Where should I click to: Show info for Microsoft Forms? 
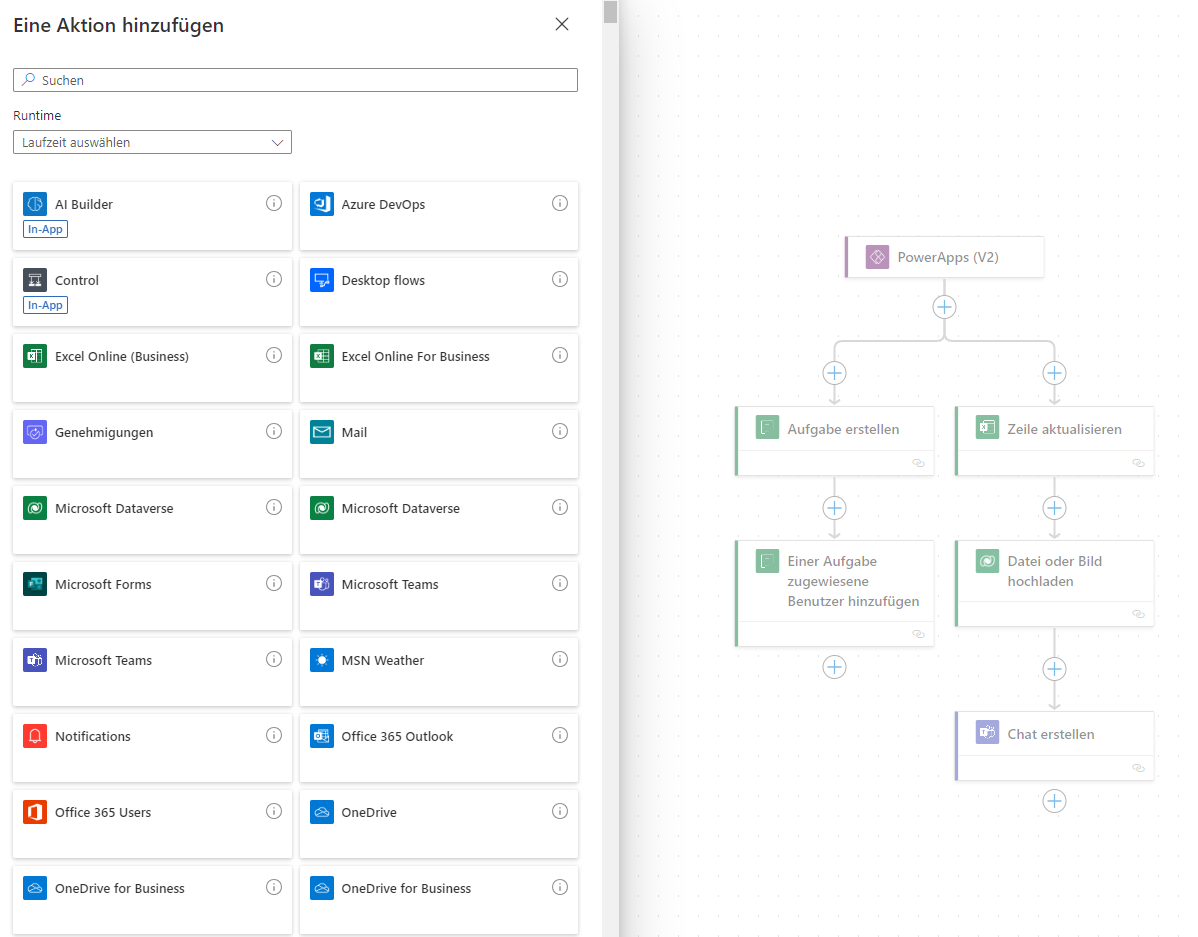(x=274, y=583)
